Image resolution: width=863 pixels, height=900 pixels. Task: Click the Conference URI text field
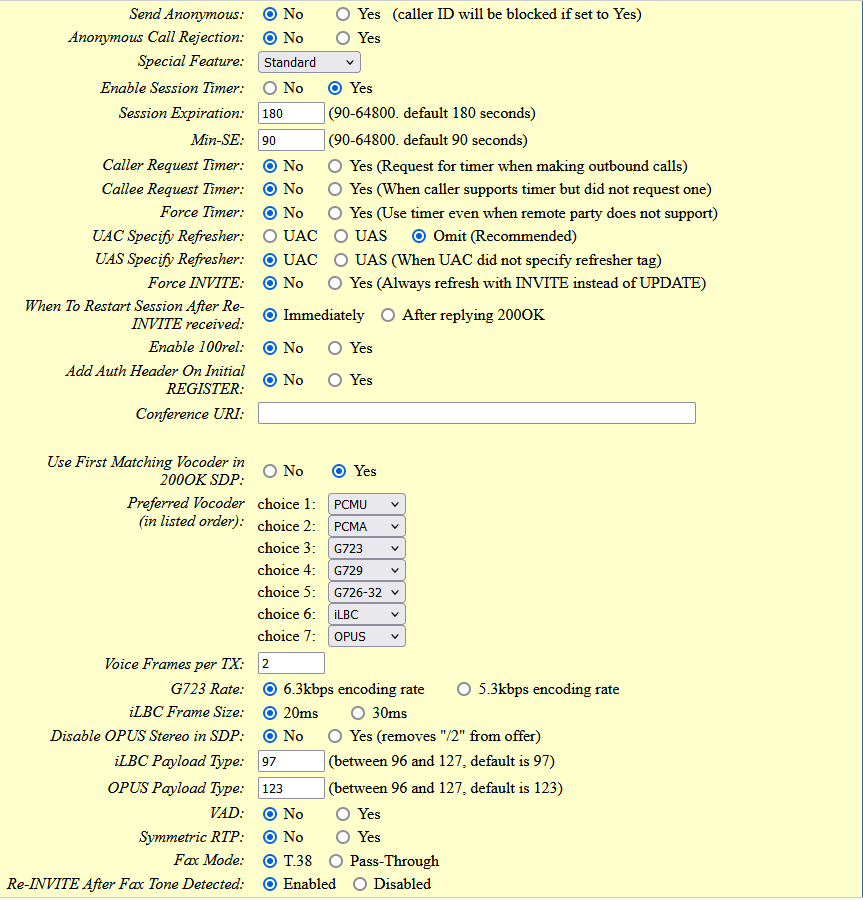[x=477, y=413]
